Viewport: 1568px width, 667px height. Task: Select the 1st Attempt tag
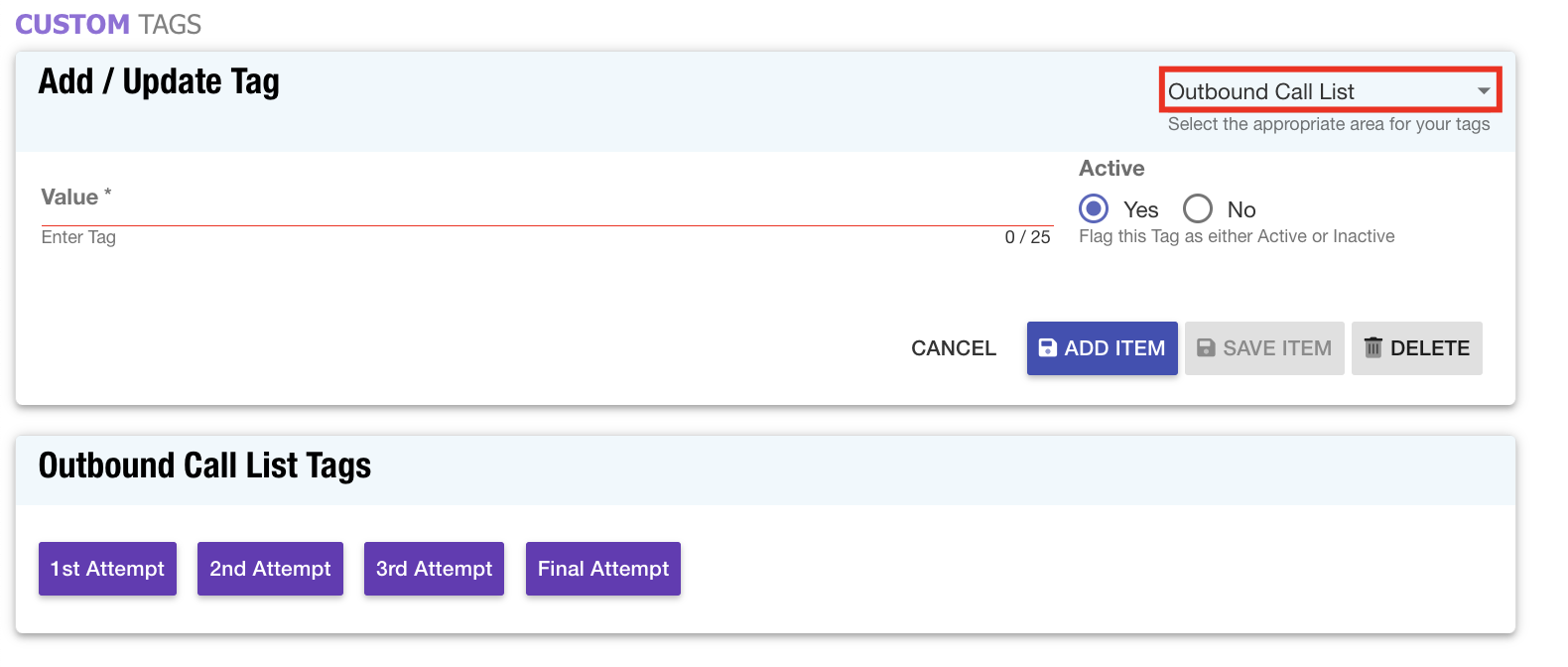tap(107, 569)
